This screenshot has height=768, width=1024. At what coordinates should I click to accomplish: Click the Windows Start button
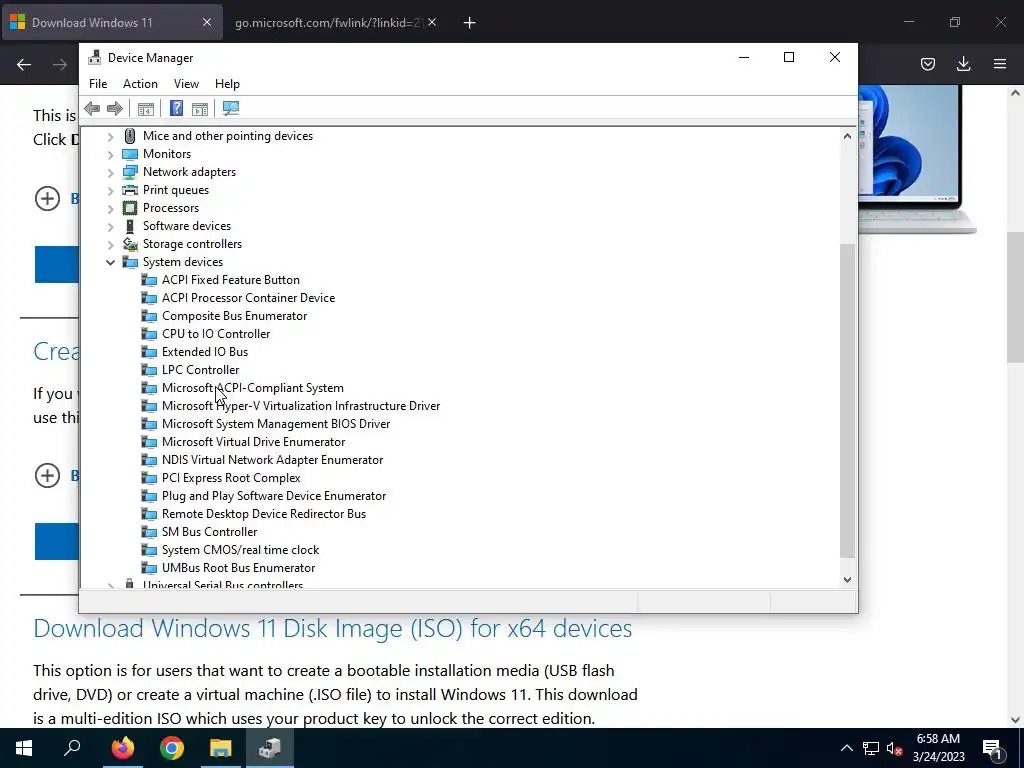click(x=24, y=748)
